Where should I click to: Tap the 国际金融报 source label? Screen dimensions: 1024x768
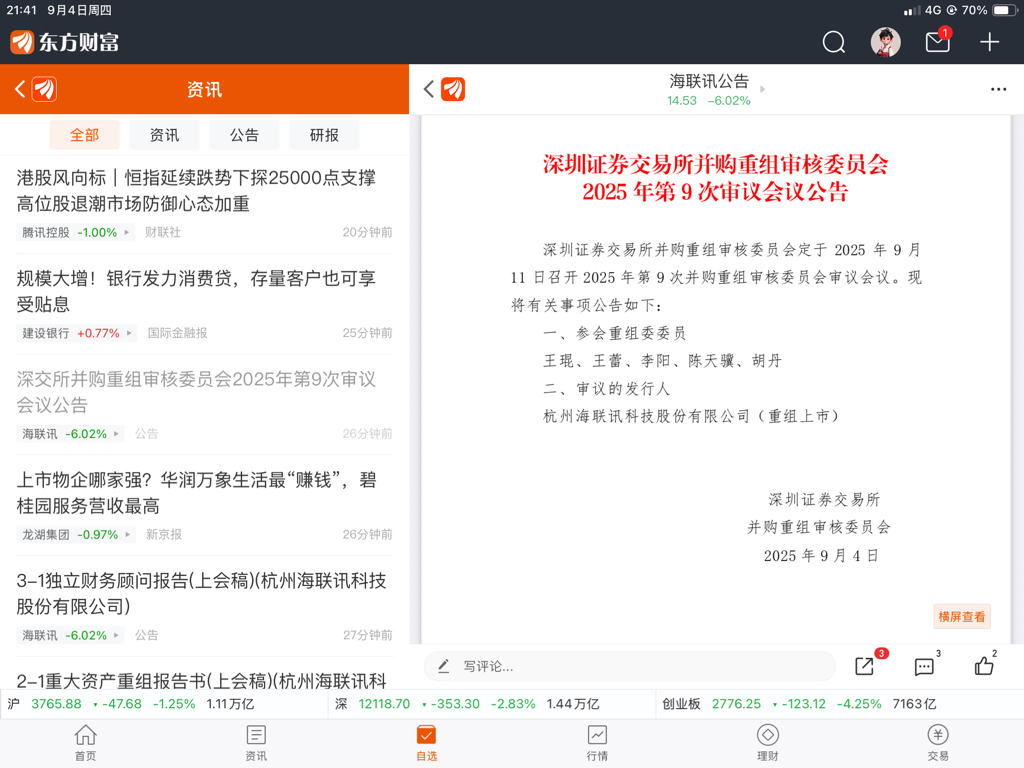tap(177, 333)
